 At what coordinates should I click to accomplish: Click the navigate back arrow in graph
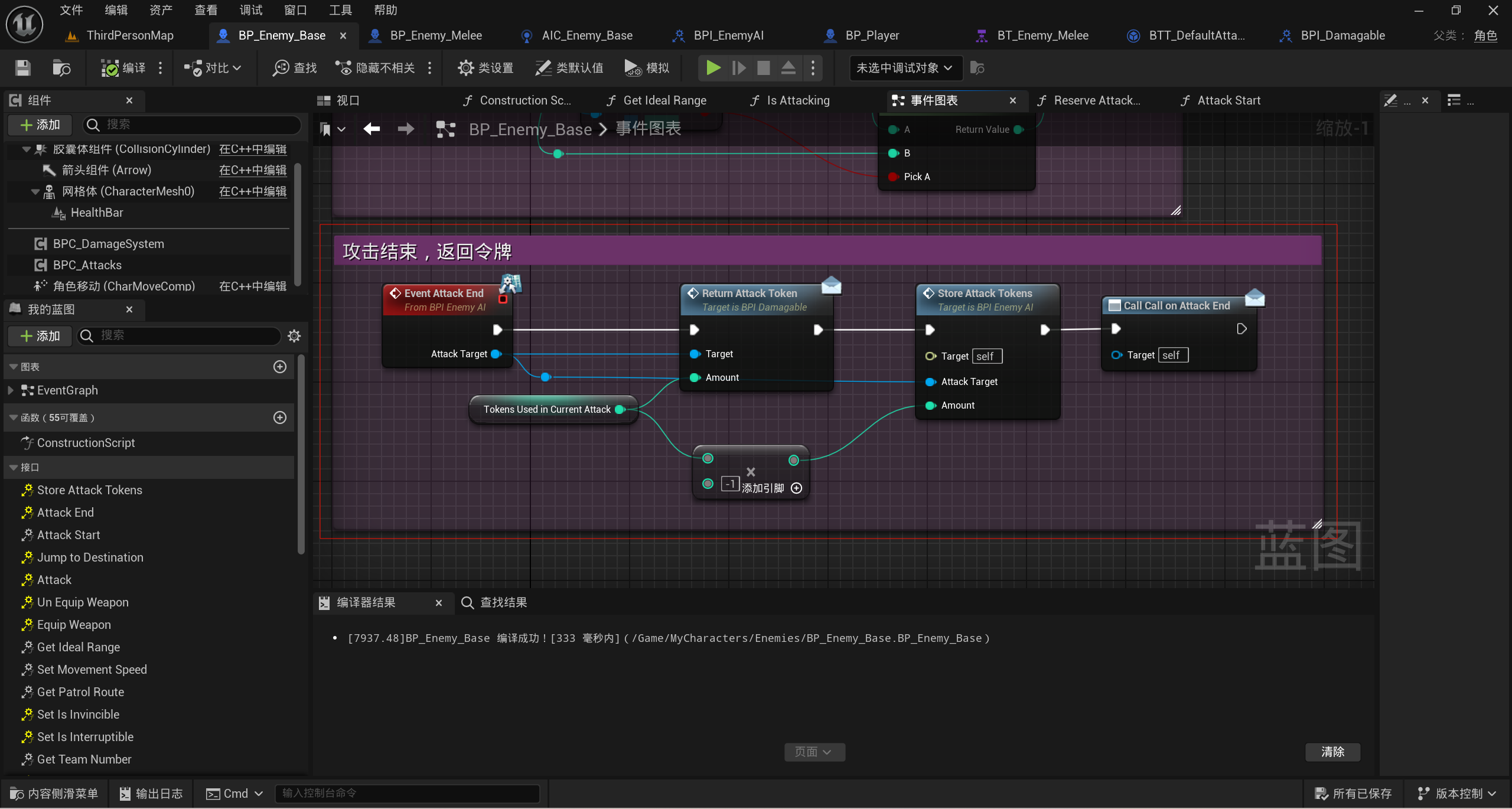[372, 129]
